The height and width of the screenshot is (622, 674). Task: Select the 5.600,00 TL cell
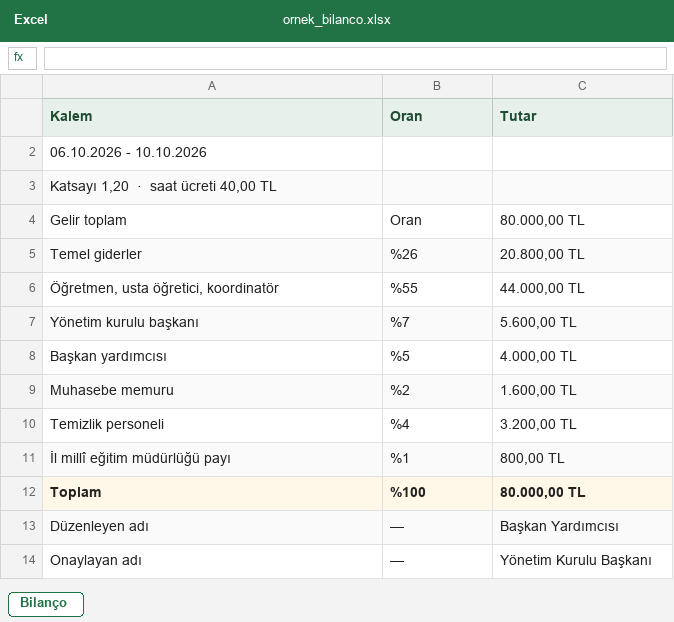[x=582, y=323]
